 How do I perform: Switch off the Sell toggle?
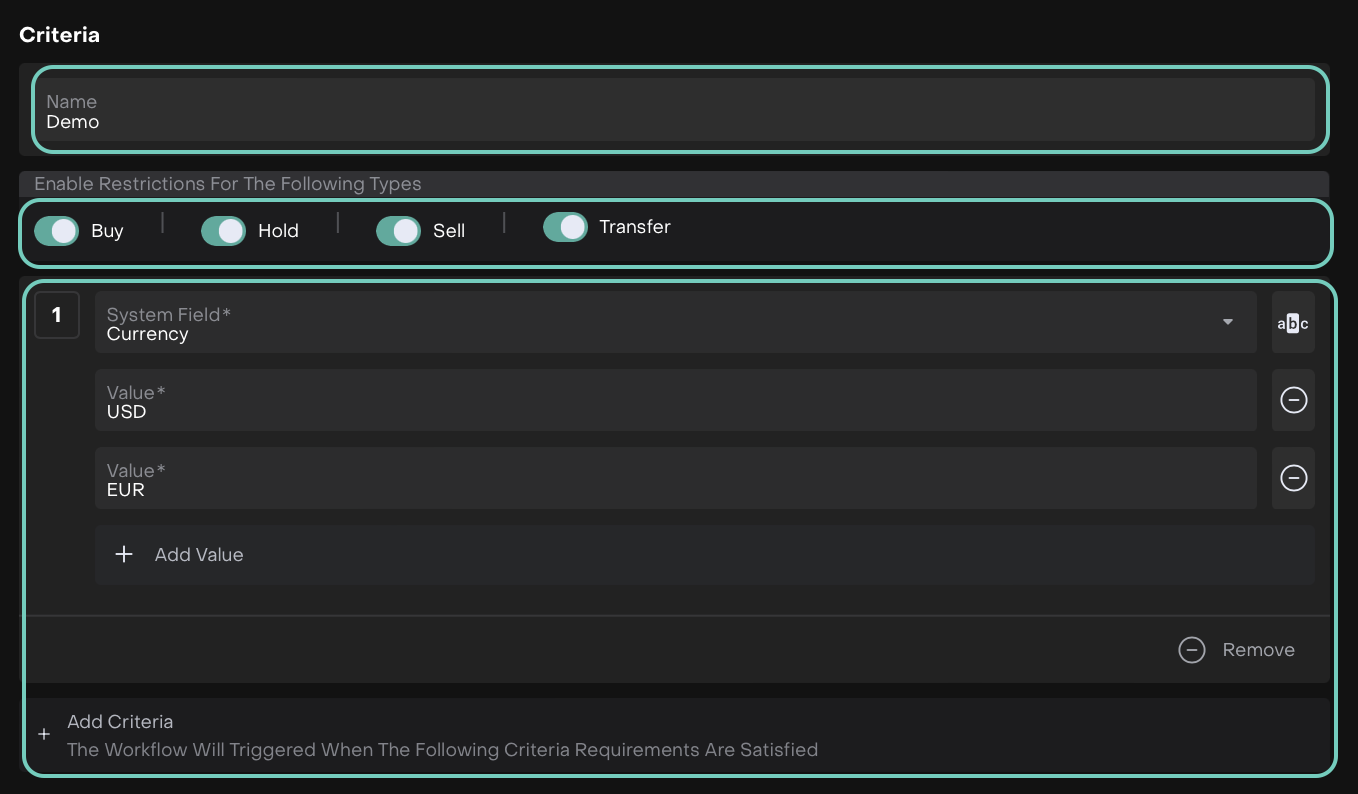point(398,231)
